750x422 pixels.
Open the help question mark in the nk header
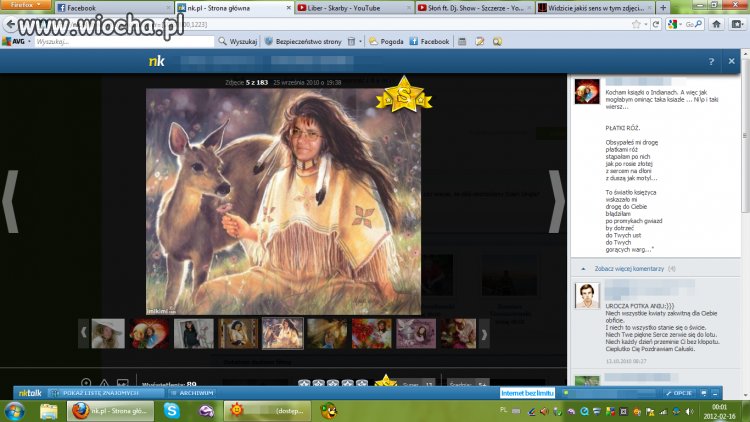pyautogui.click(x=711, y=61)
